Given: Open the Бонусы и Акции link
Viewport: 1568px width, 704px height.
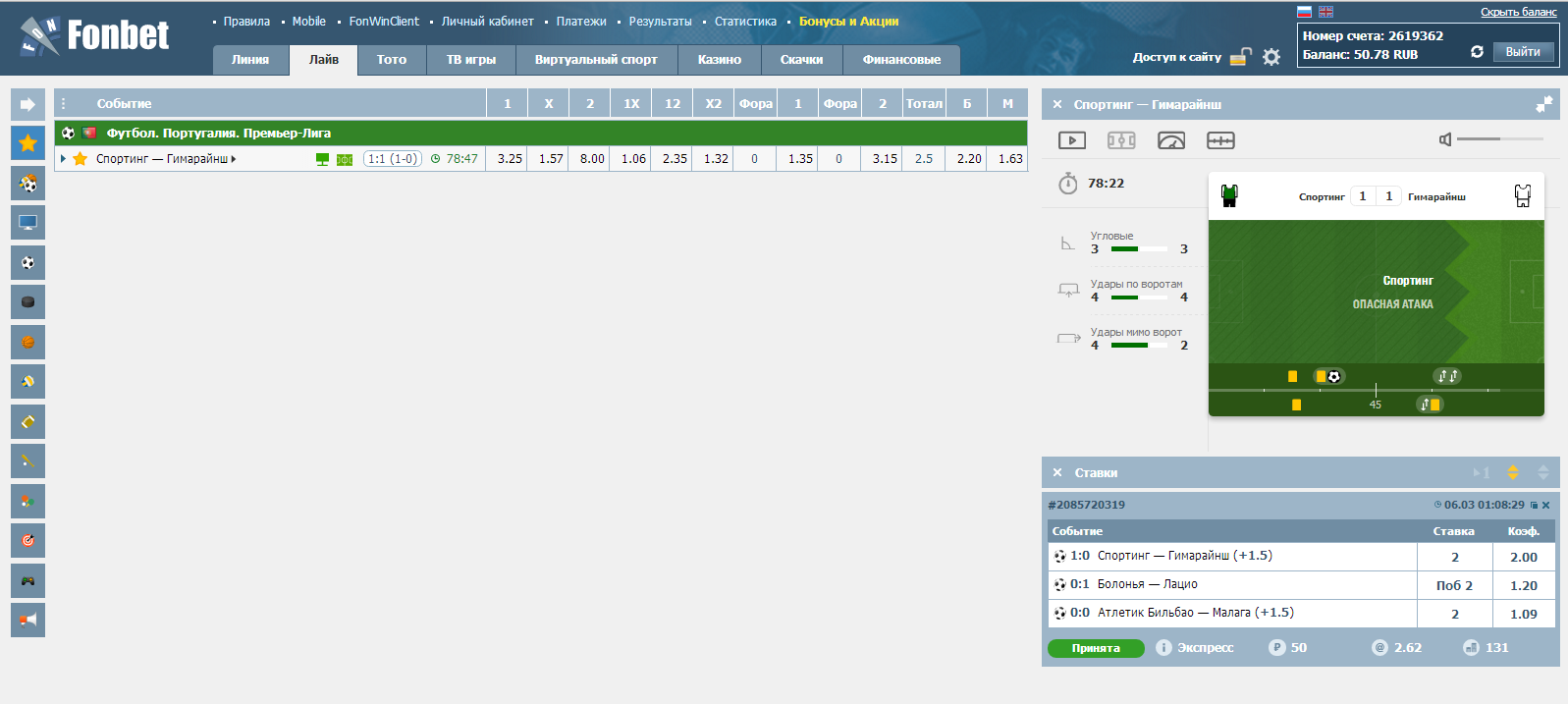Looking at the screenshot, I should 848,22.
